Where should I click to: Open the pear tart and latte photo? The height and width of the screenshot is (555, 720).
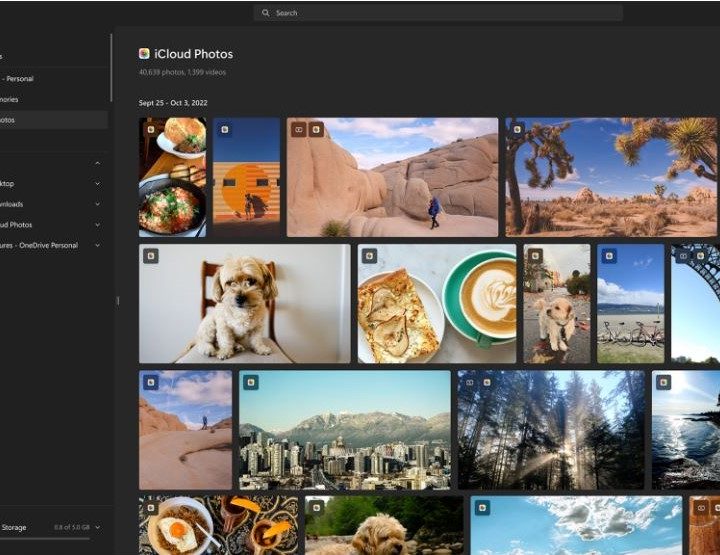pyautogui.click(x=437, y=303)
